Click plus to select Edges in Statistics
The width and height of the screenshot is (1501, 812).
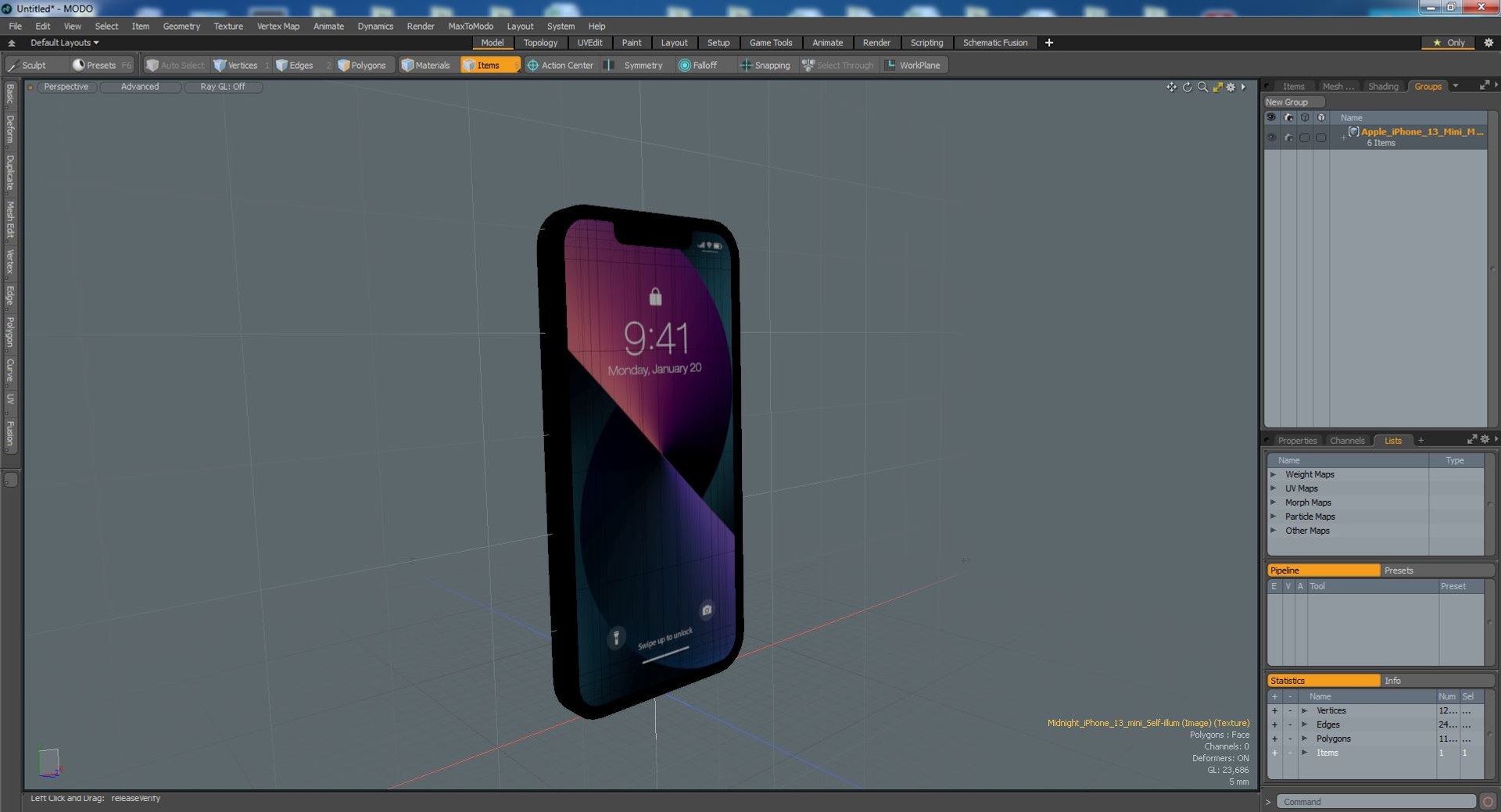(1274, 724)
